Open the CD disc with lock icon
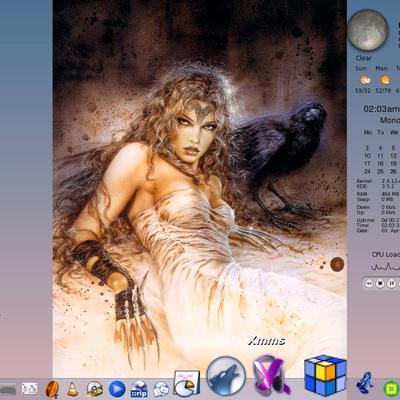This screenshot has height=400, width=400. coord(95,389)
